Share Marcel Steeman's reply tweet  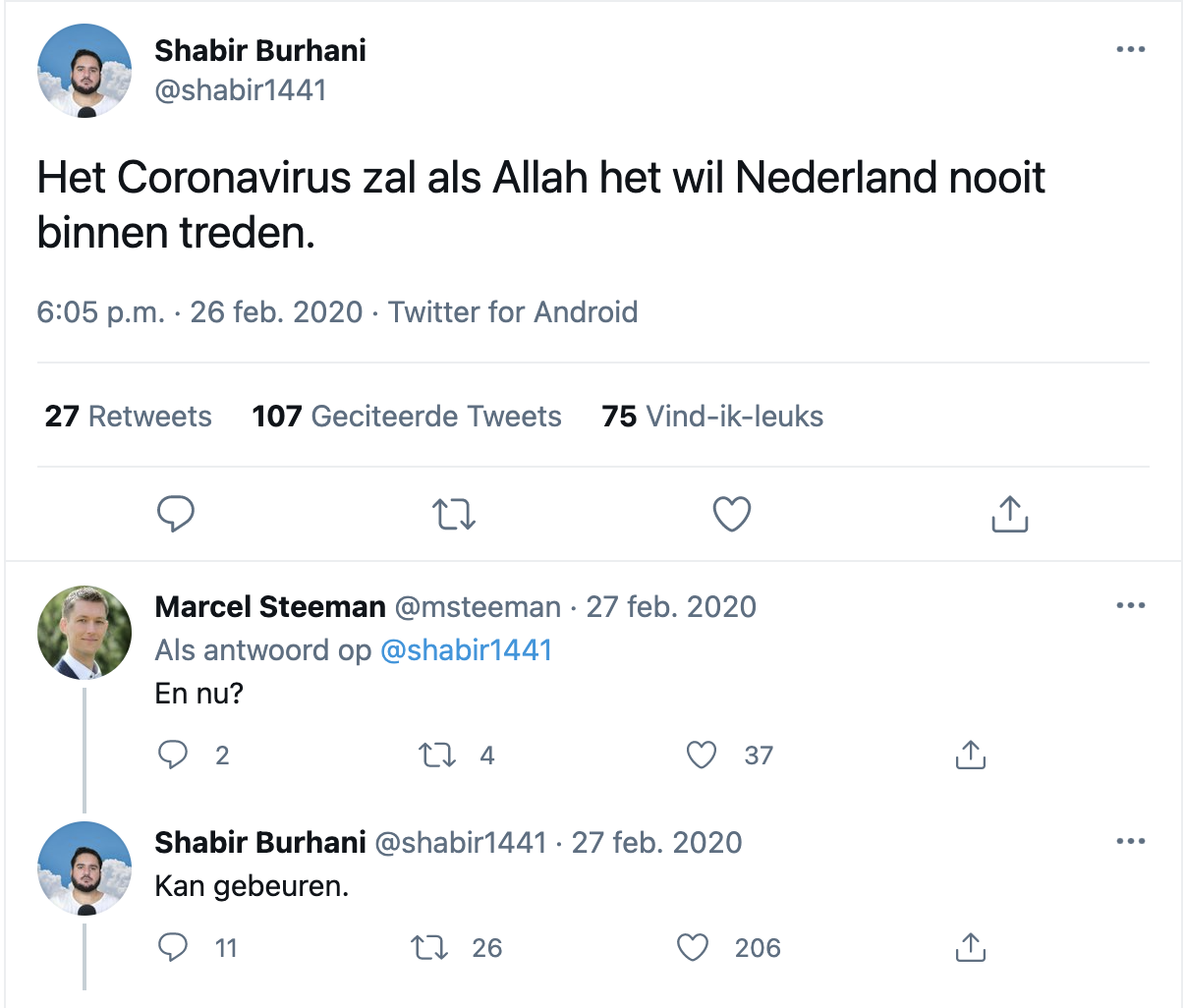[970, 755]
